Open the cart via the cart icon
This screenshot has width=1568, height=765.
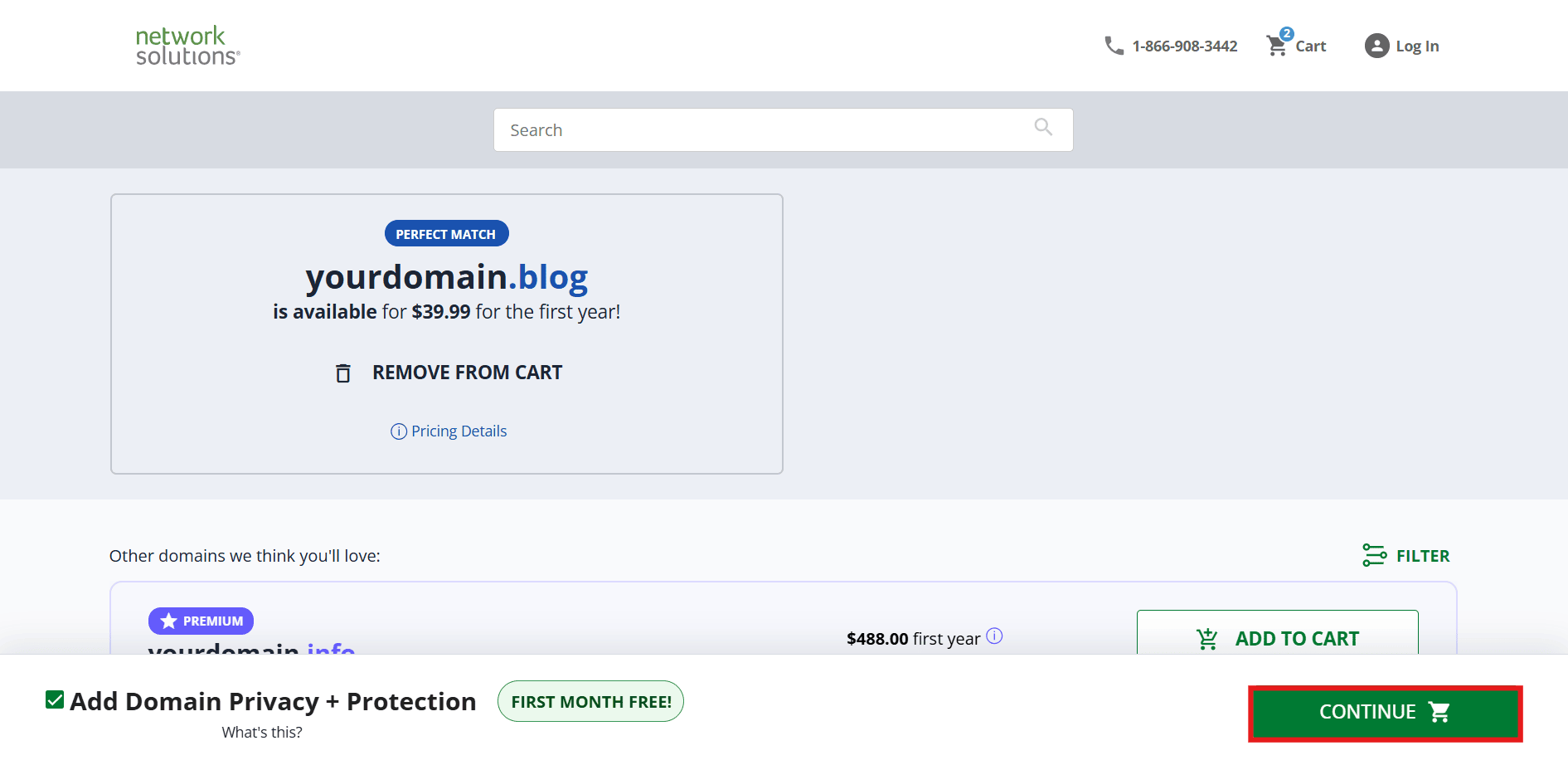[1276, 46]
